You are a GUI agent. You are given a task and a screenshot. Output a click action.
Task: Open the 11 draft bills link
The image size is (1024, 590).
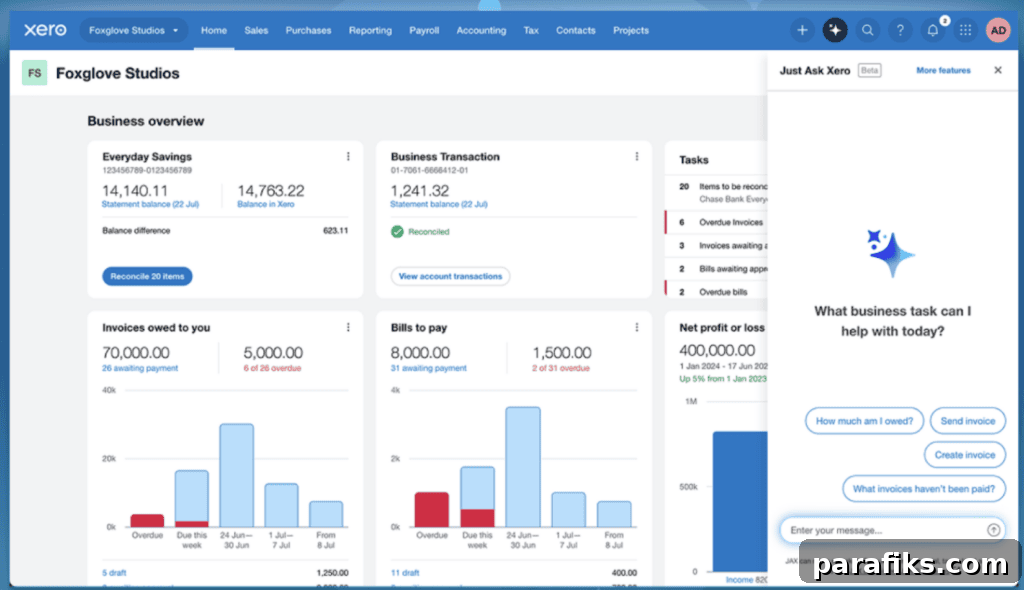(x=405, y=572)
